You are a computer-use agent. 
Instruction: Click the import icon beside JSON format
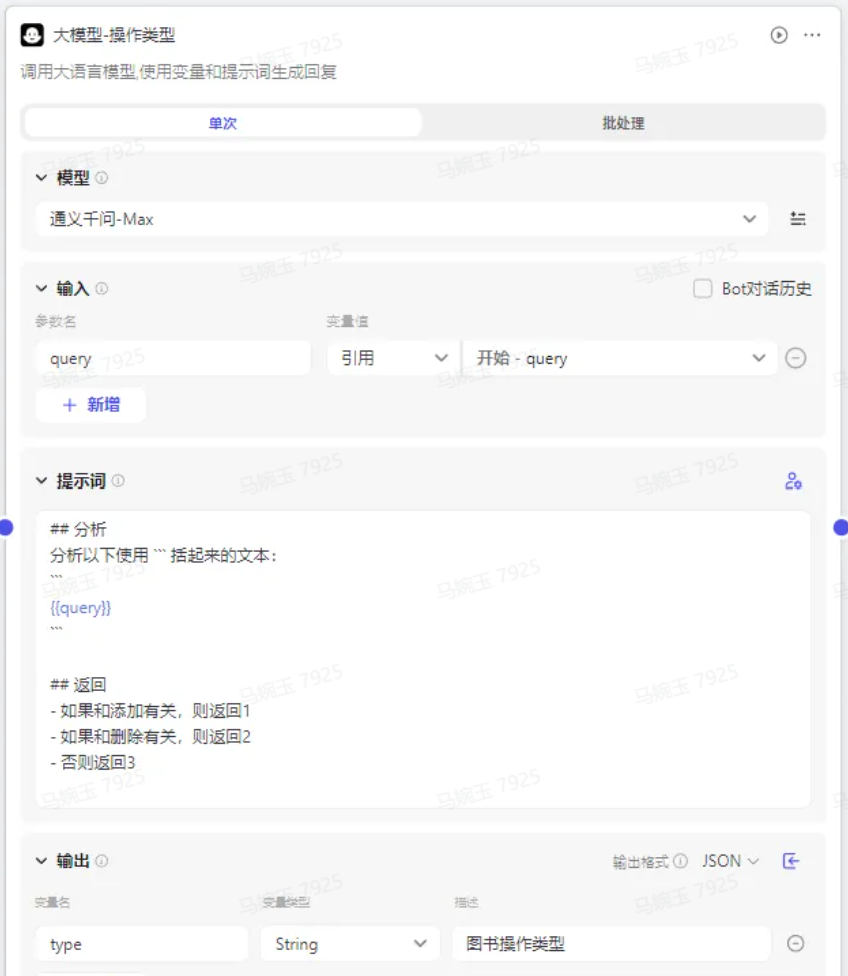pyautogui.click(x=791, y=861)
